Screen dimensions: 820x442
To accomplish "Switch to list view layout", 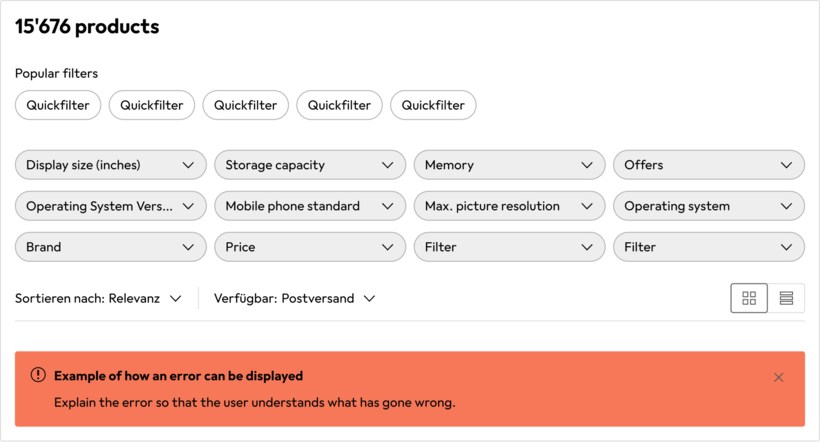I will [786, 298].
